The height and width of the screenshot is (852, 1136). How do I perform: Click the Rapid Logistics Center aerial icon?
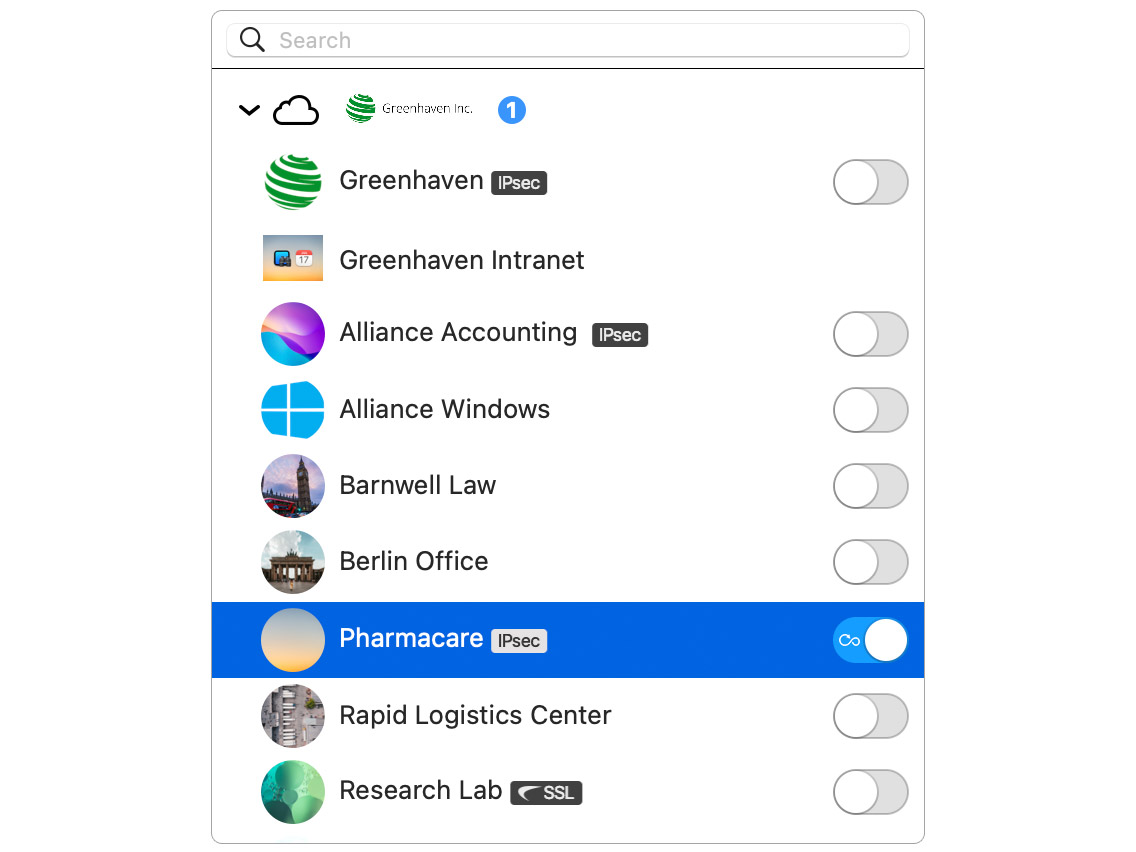[293, 716]
